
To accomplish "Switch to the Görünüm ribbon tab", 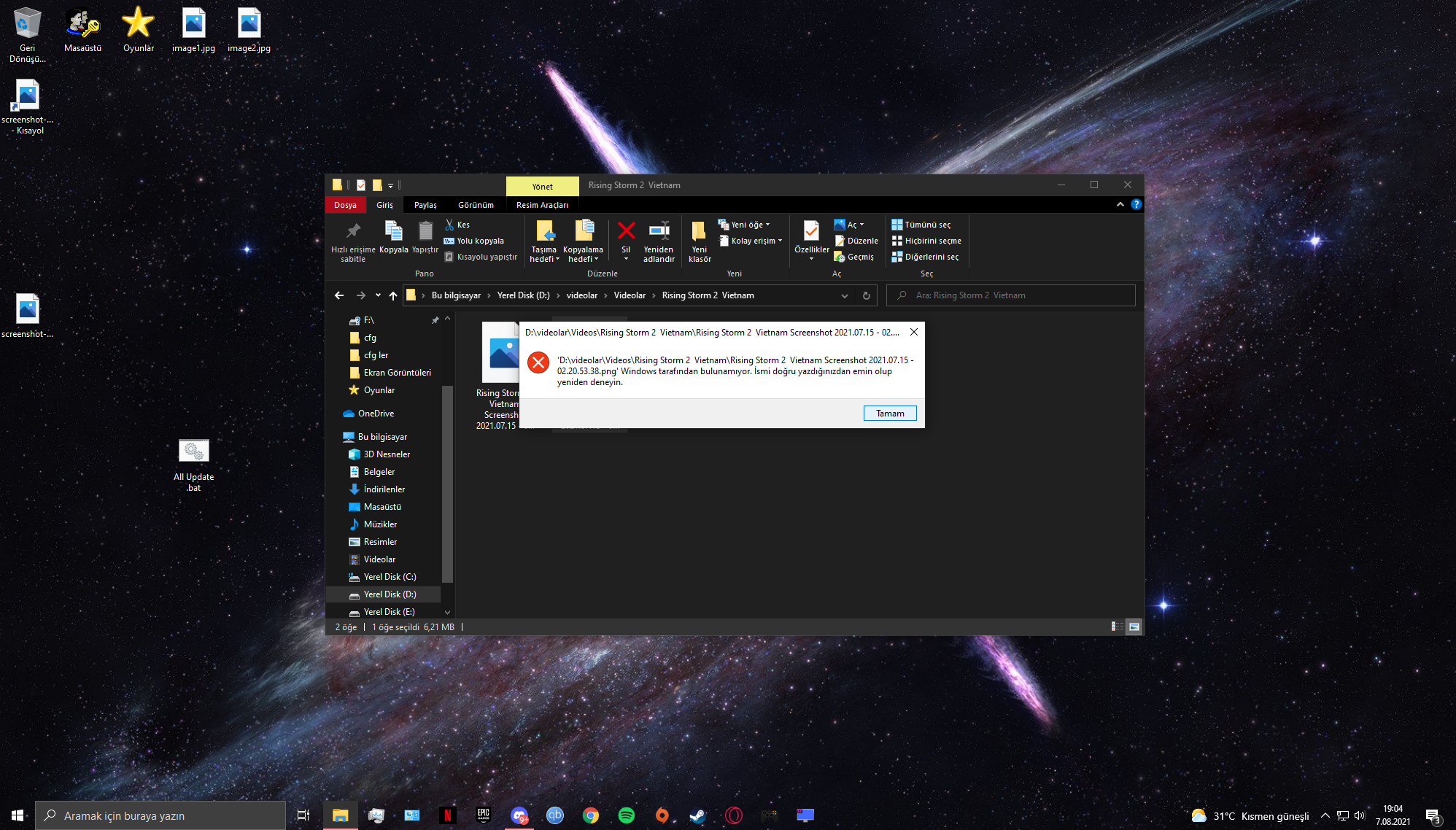I will click(476, 205).
